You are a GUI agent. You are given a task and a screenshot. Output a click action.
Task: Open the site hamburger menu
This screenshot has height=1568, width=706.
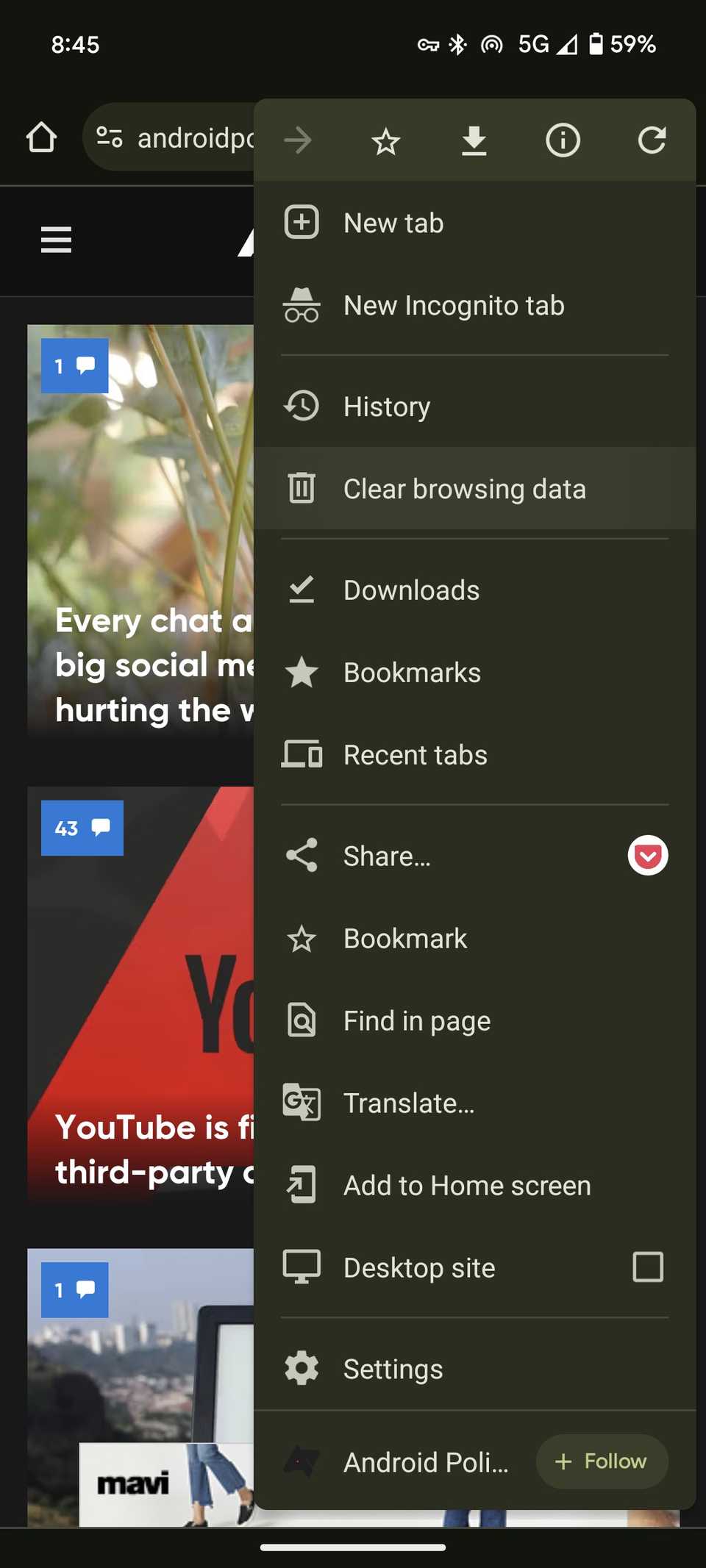56,240
